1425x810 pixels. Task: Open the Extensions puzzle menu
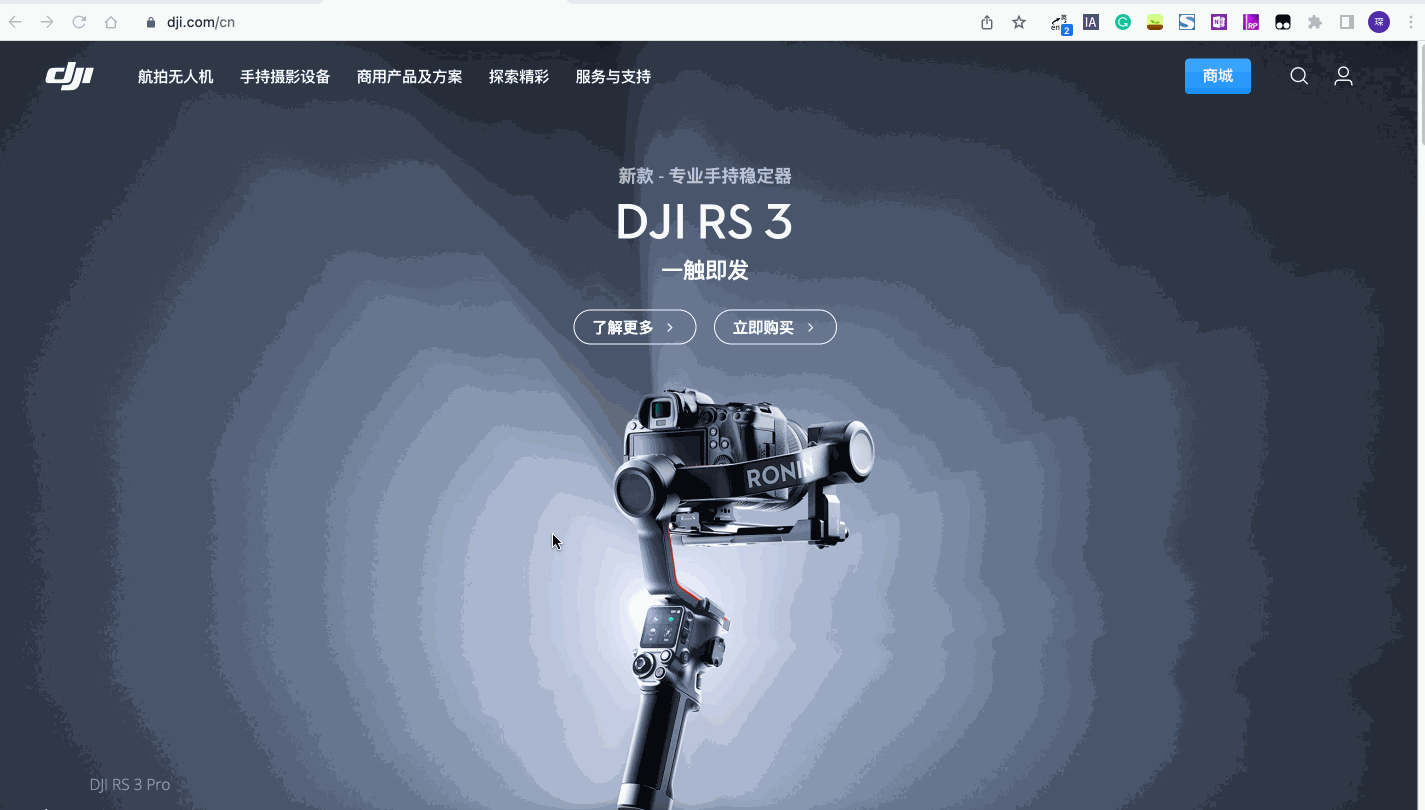[x=1315, y=22]
